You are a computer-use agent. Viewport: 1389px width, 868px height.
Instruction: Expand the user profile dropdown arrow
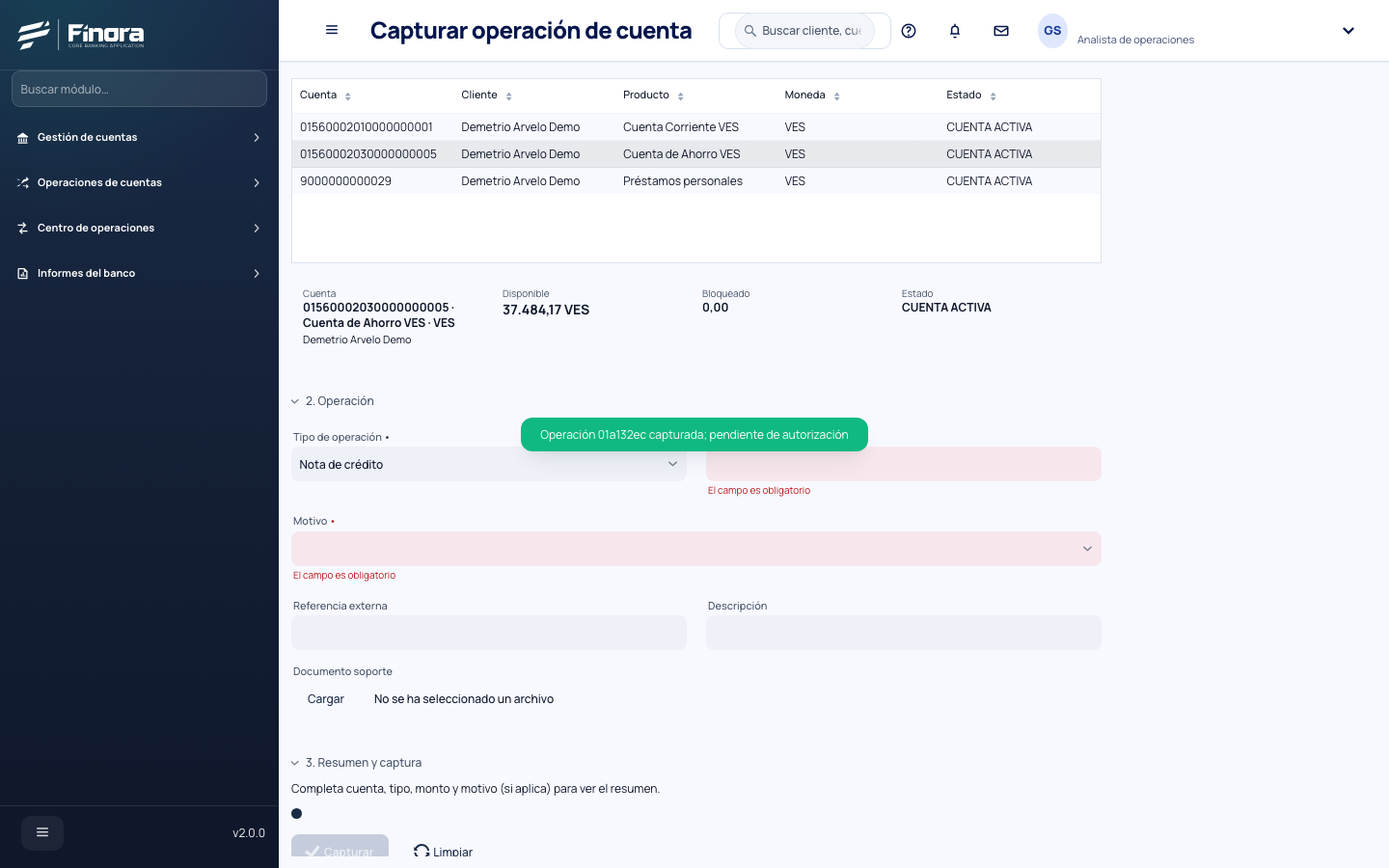pos(1348,31)
